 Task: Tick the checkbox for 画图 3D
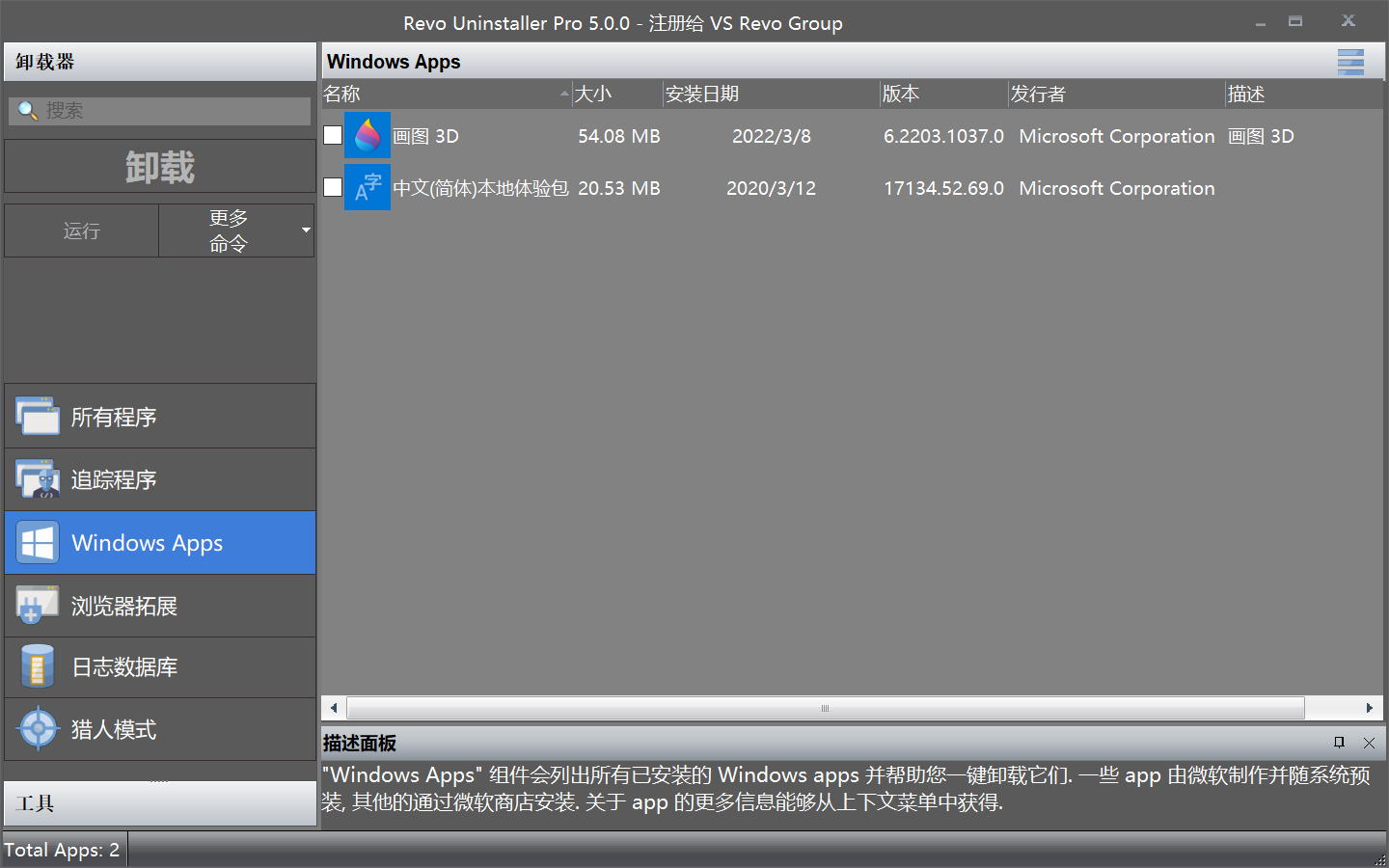pyautogui.click(x=333, y=135)
